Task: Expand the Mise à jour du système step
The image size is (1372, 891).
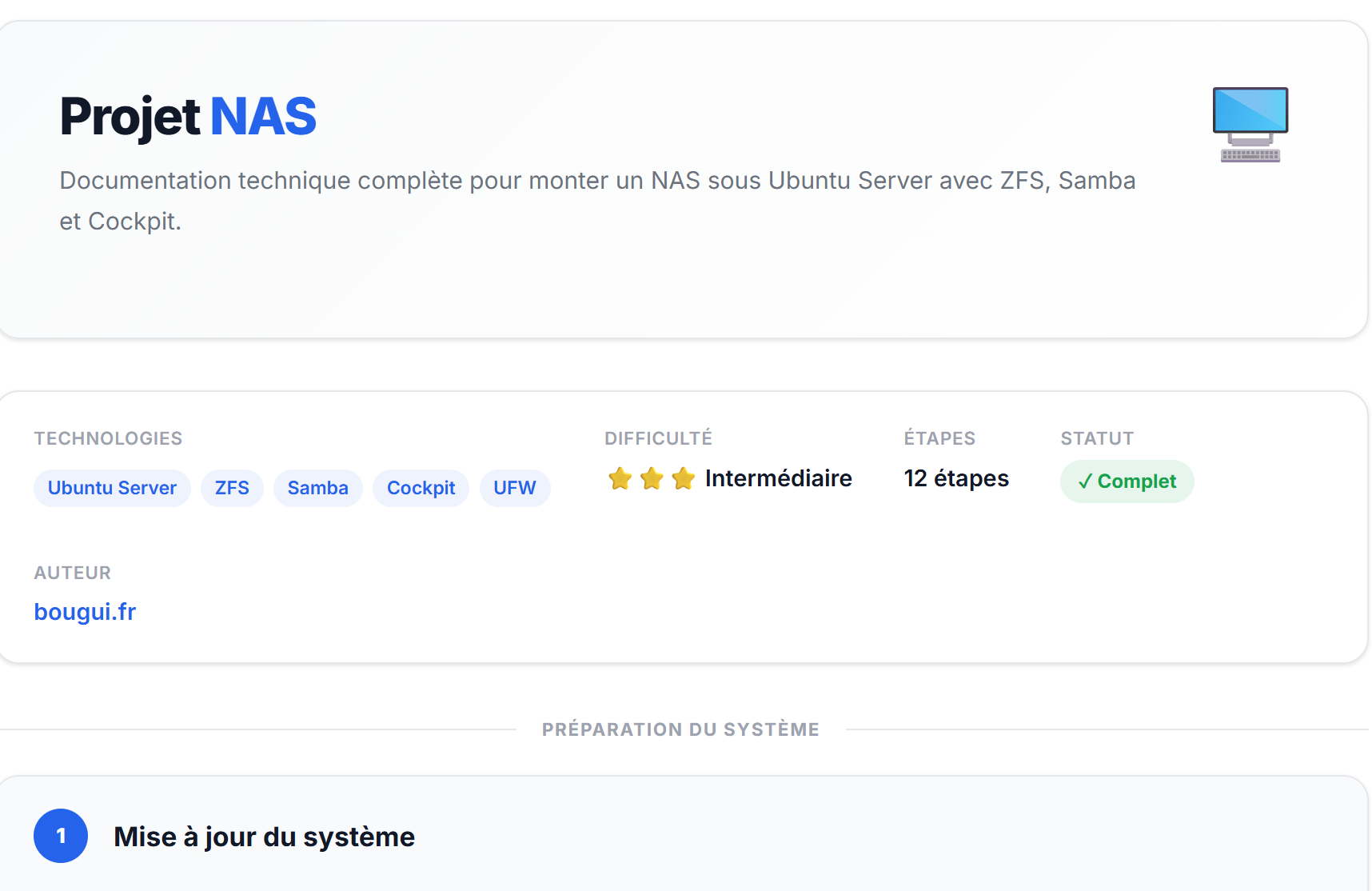Action: click(265, 836)
